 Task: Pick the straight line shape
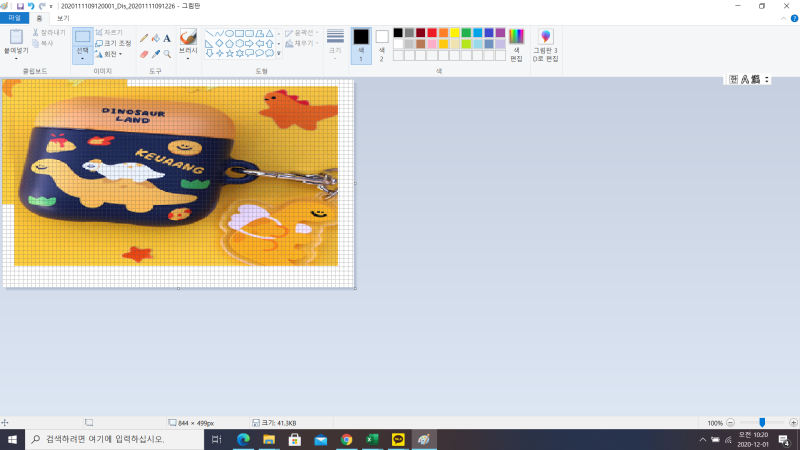point(209,34)
